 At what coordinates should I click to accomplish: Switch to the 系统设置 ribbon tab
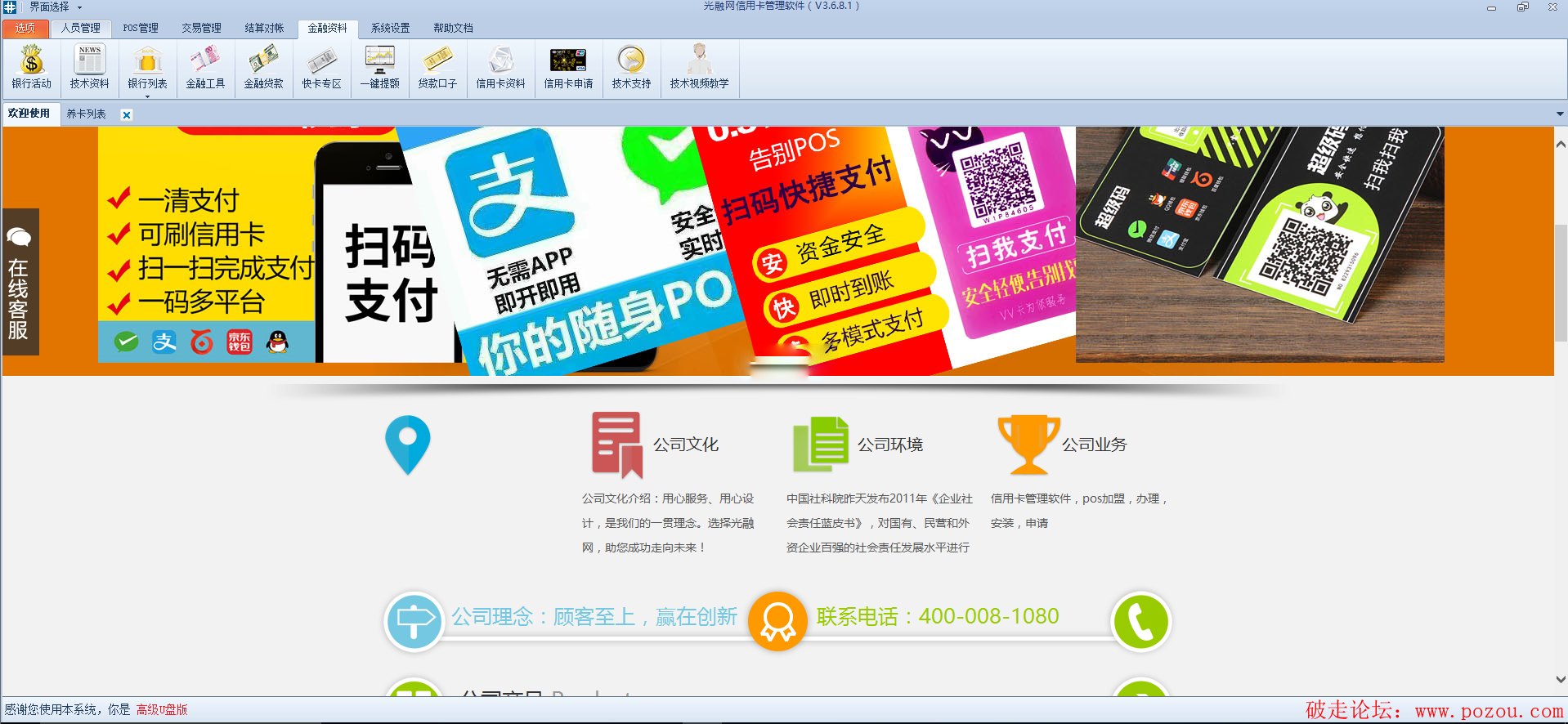click(x=390, y=29)
